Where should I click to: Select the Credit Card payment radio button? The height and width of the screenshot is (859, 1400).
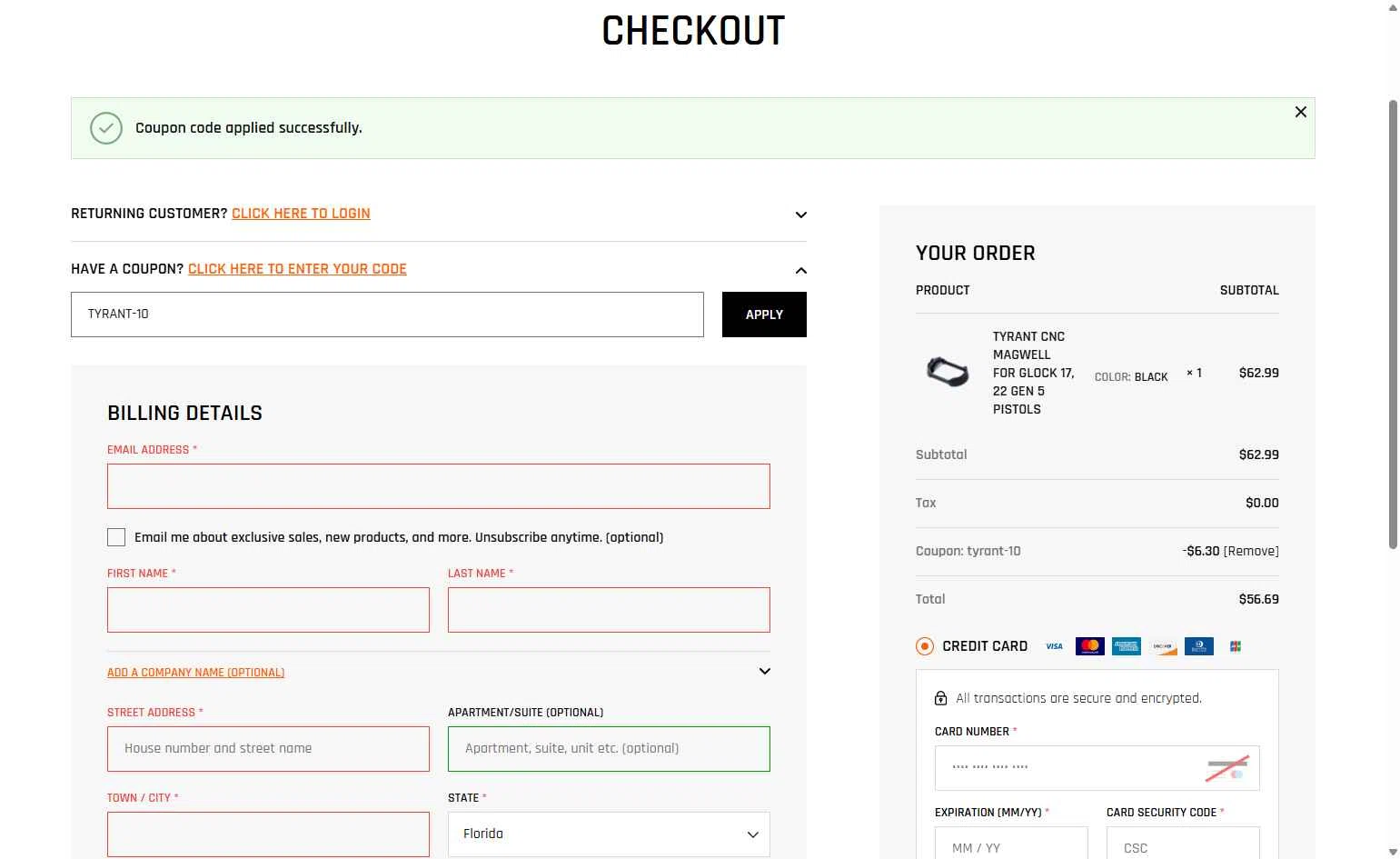(x=925, y=646)
